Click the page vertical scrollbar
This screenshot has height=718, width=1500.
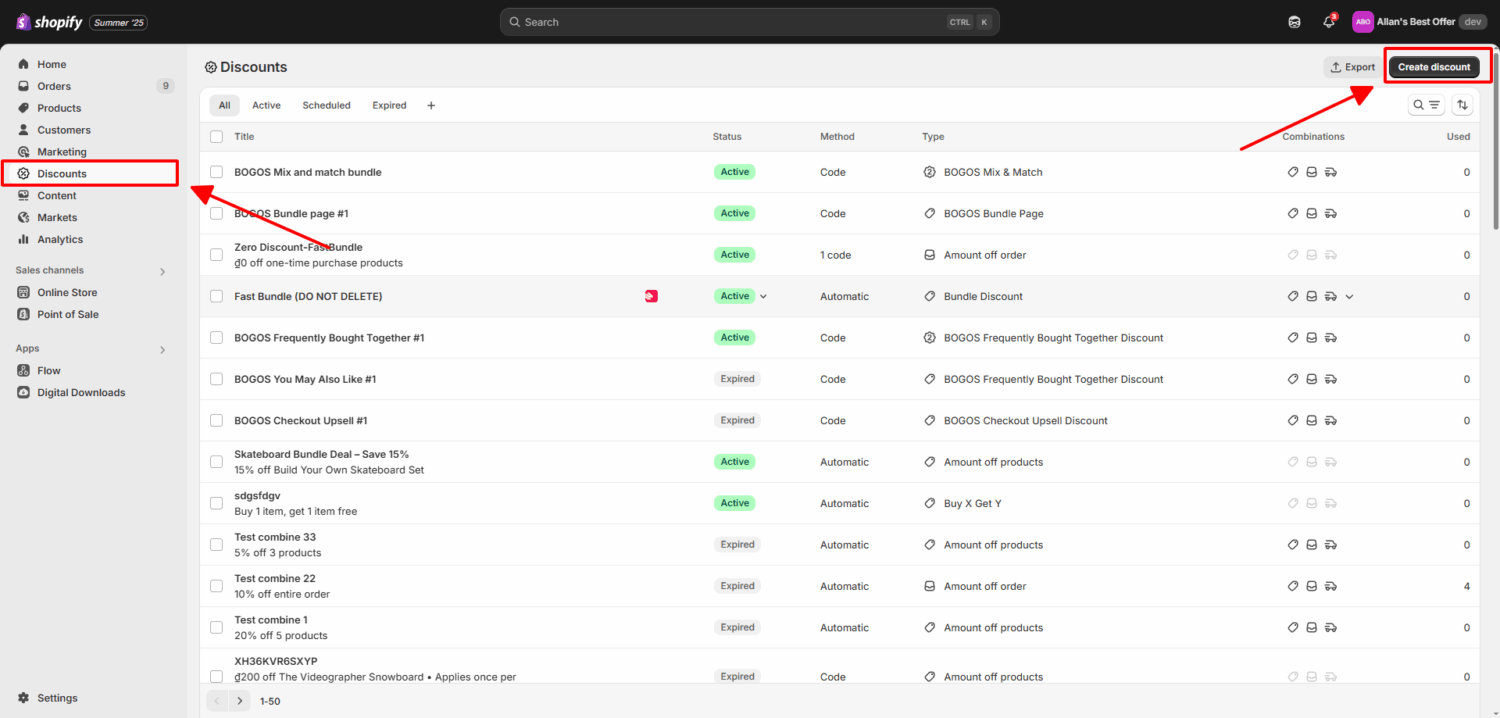pyautogui.click(x=1495, y=140)
